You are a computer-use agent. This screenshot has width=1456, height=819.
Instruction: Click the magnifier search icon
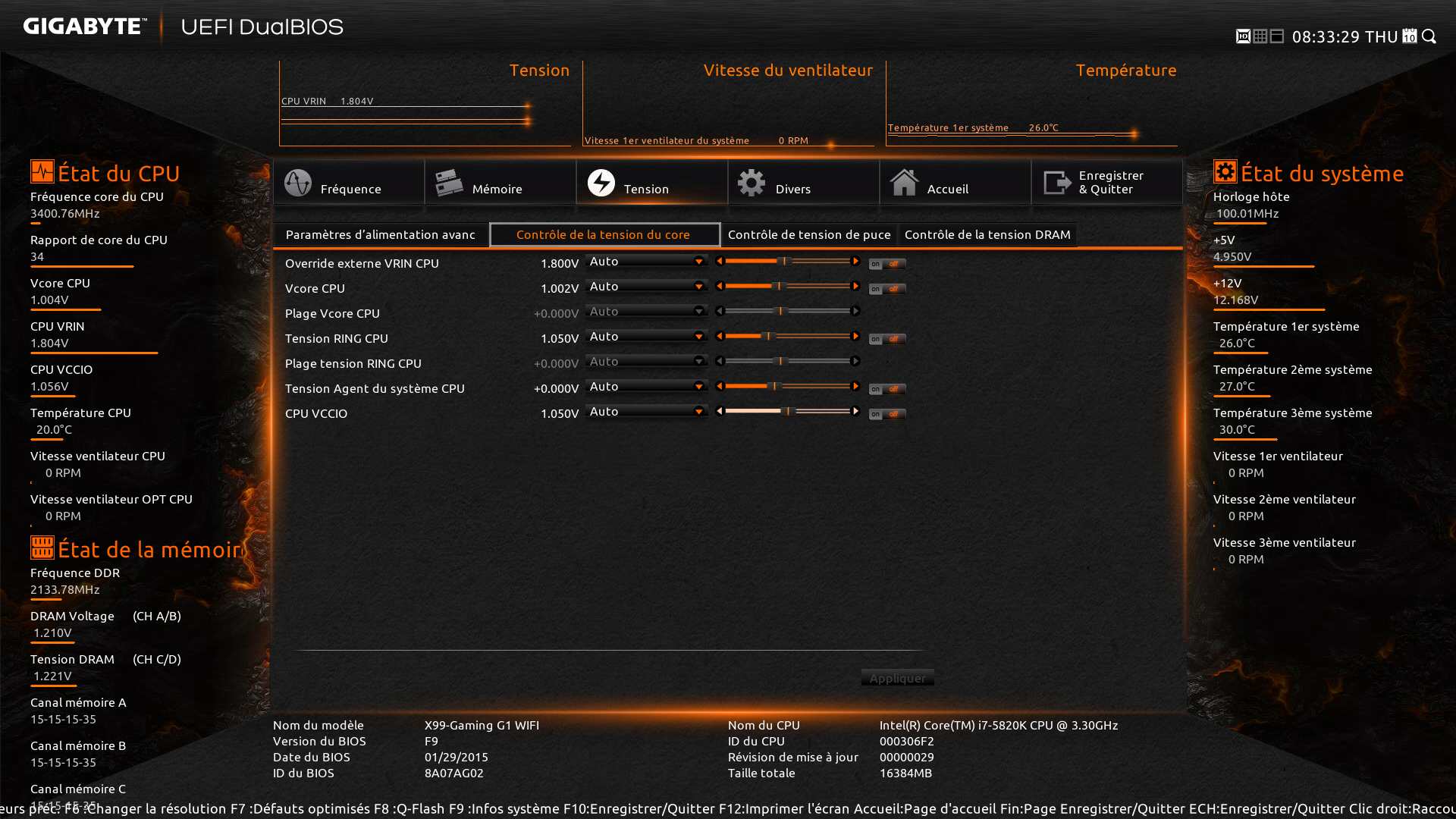(x=1429, y=36)
